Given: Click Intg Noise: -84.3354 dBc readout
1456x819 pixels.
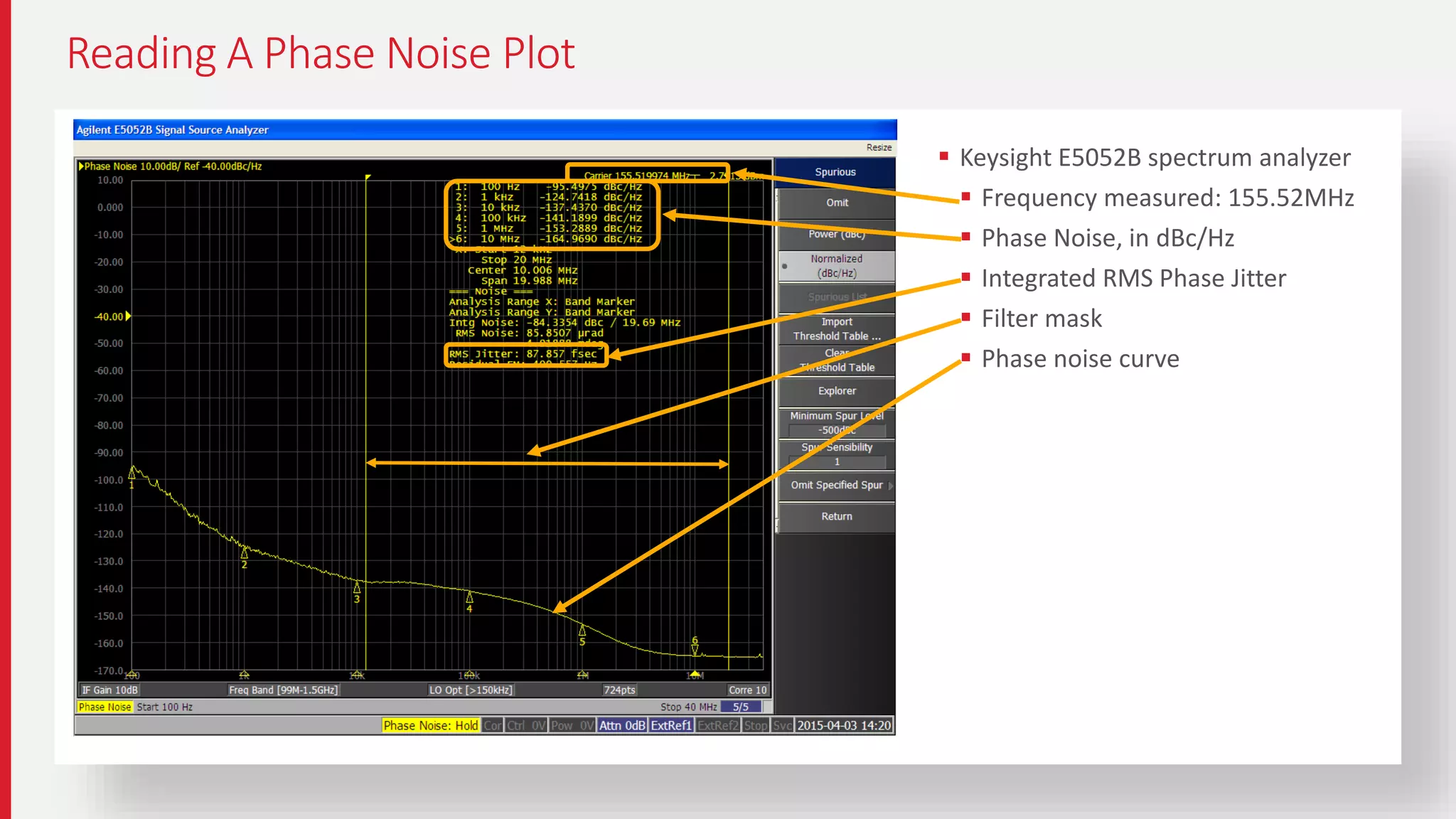Looking at the screenshot, I should [x=564, y=323].
